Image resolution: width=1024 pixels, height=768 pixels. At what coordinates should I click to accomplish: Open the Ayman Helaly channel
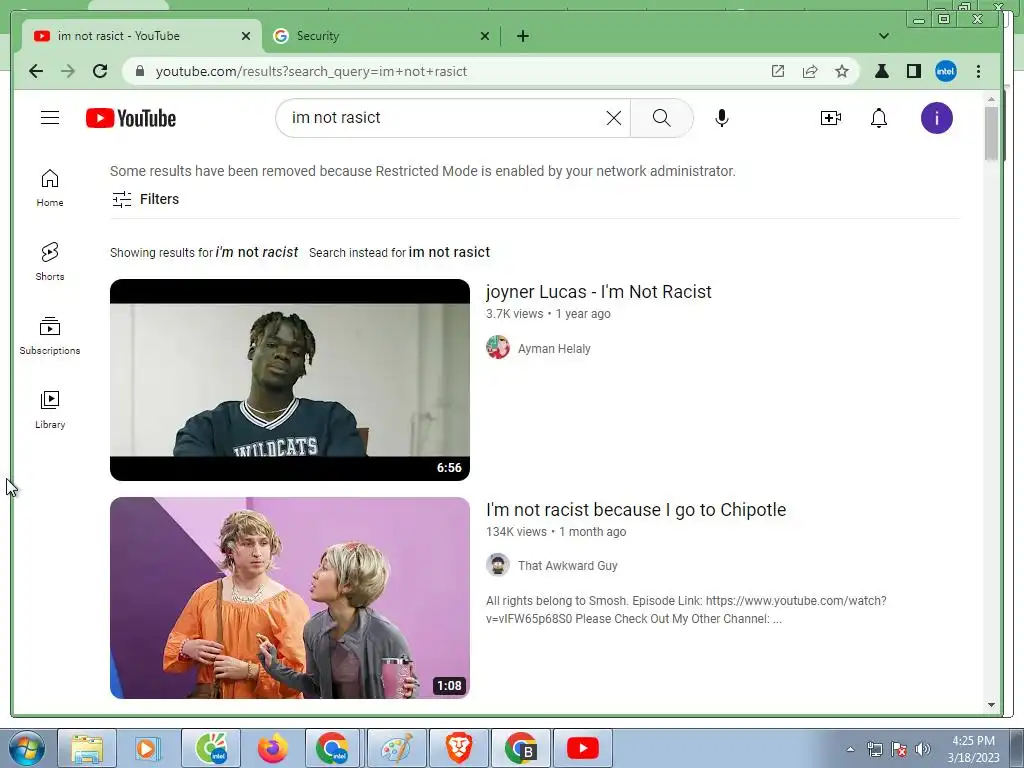[x=554, y=349]
